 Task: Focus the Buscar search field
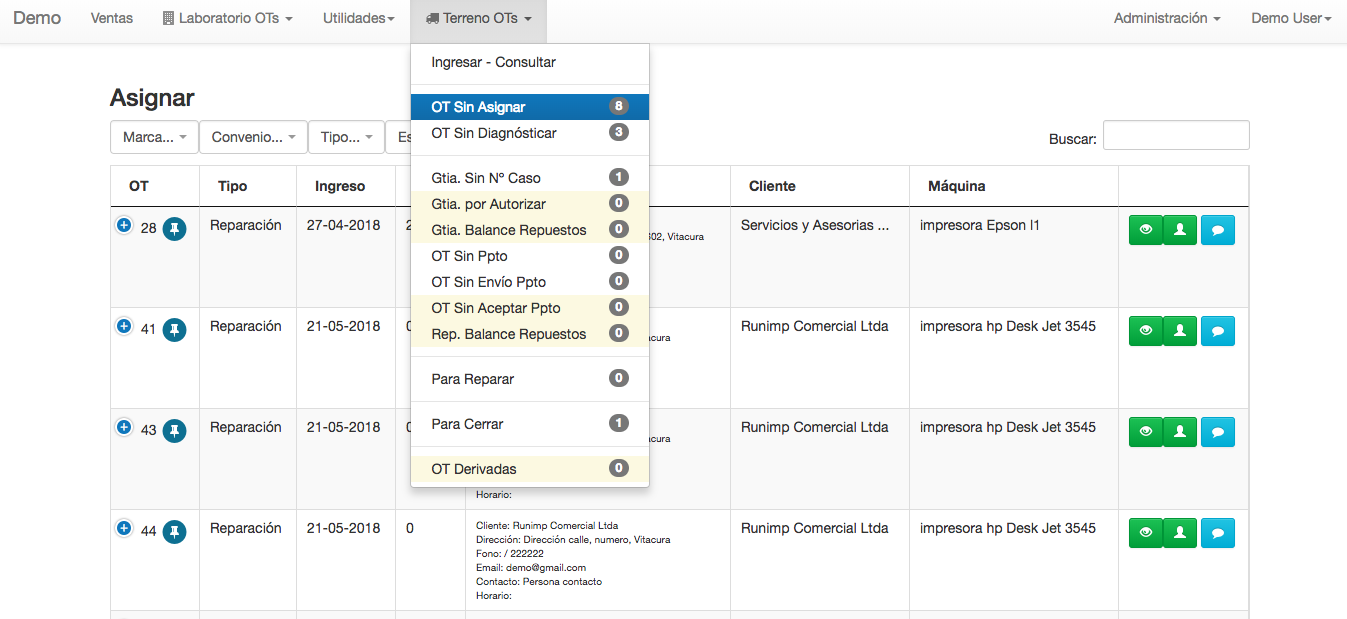(1176, 136)
